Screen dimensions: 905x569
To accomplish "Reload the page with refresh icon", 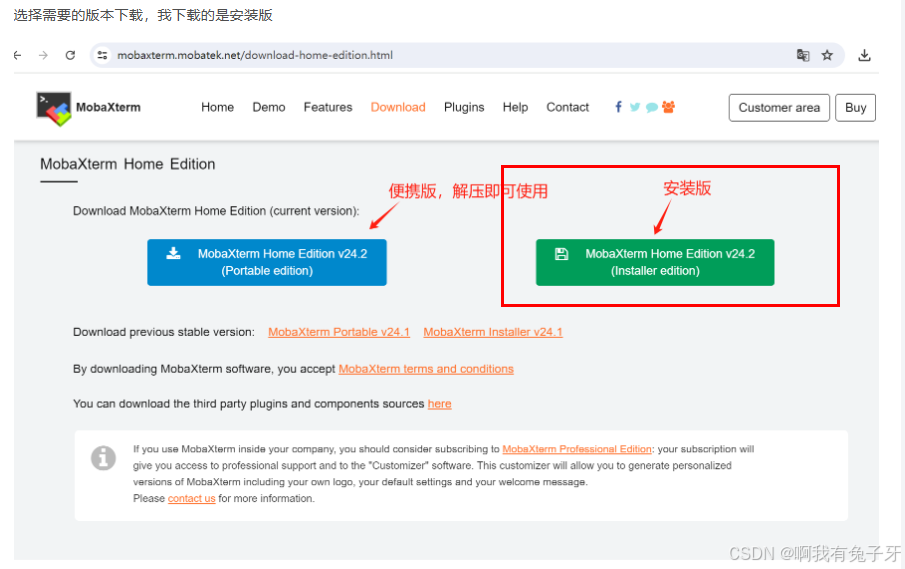I will tap(70, 55).
